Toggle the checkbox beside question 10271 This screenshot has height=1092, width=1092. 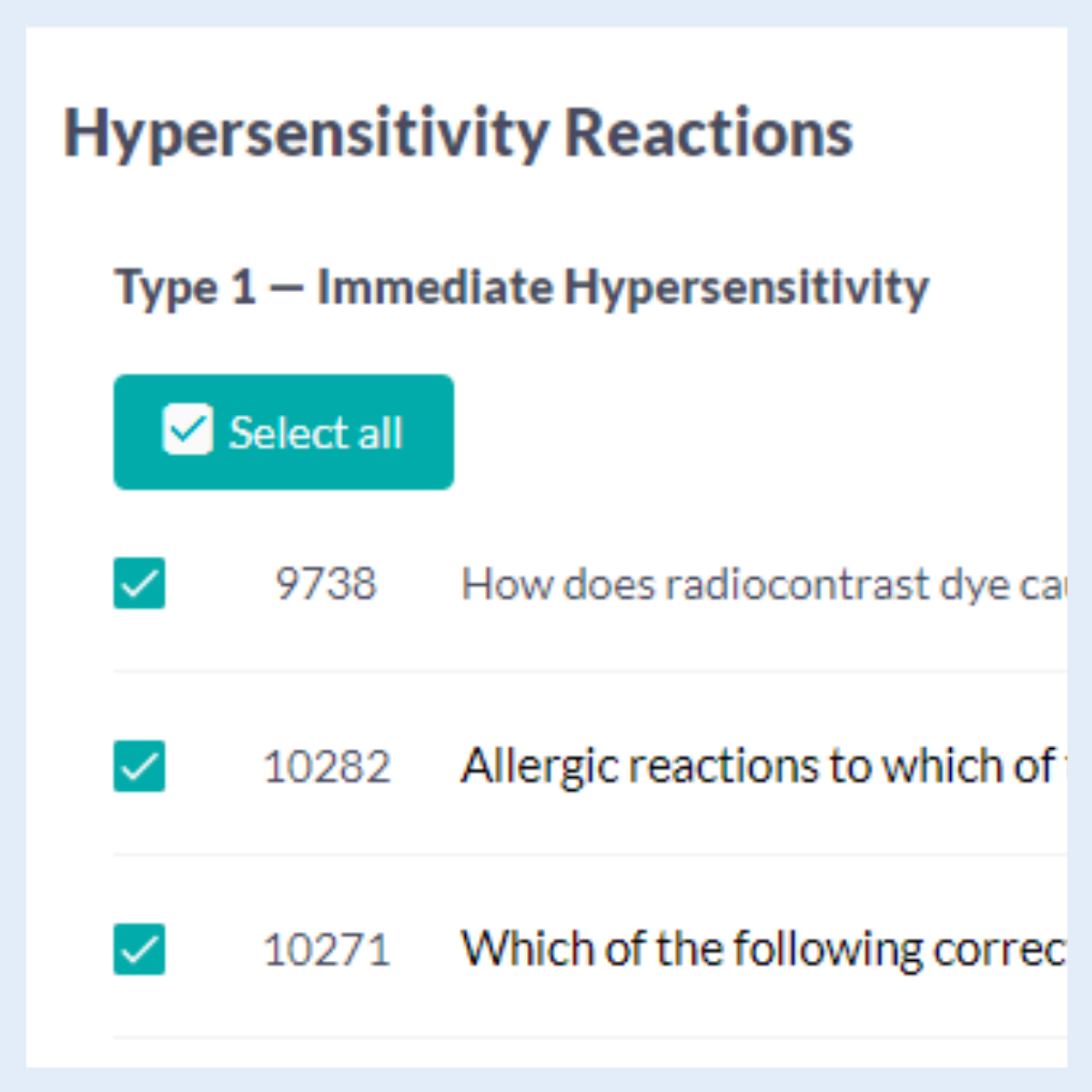[139, 949]
